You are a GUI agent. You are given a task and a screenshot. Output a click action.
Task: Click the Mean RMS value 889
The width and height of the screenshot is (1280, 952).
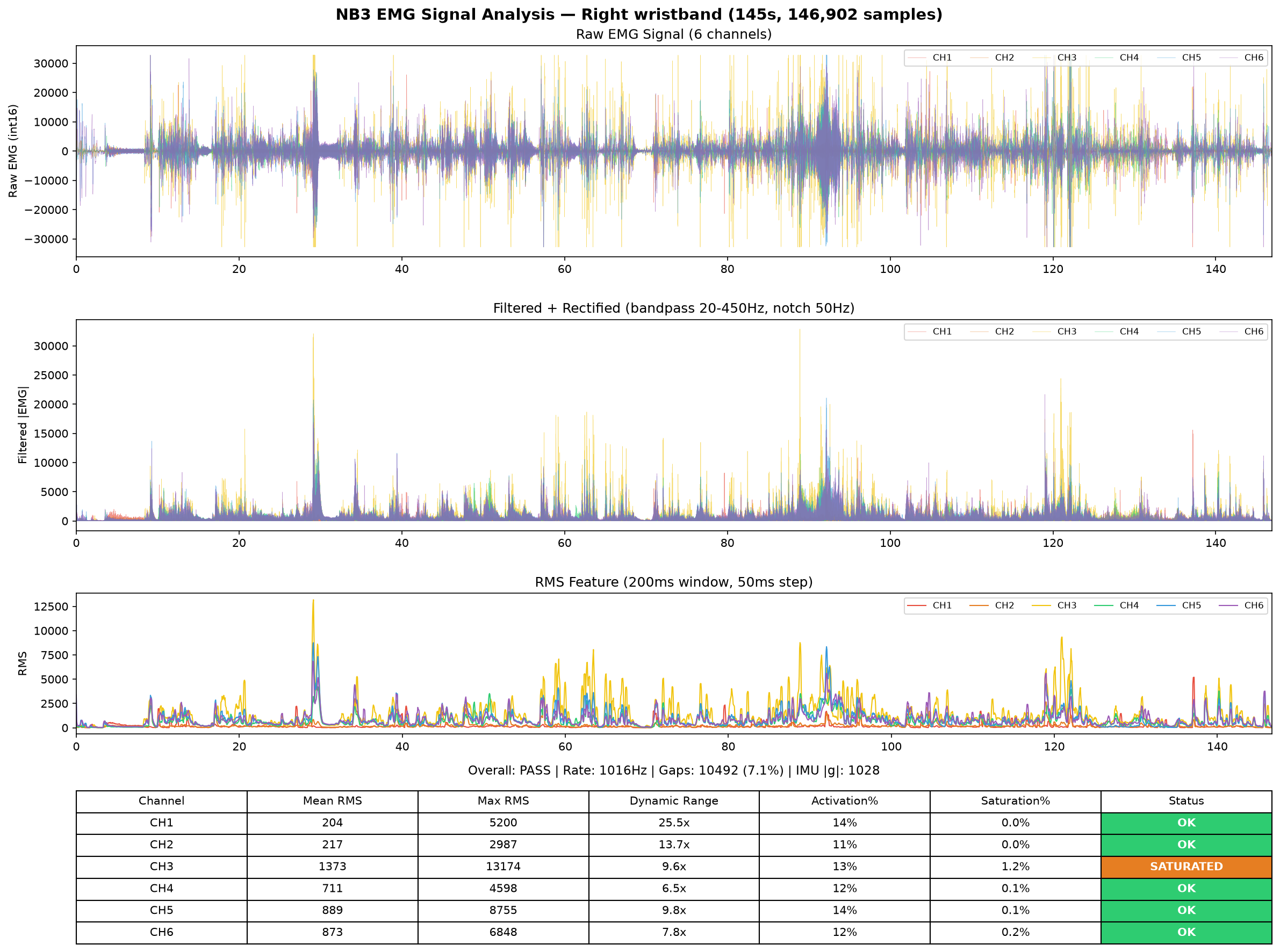[x=333, y=911]
